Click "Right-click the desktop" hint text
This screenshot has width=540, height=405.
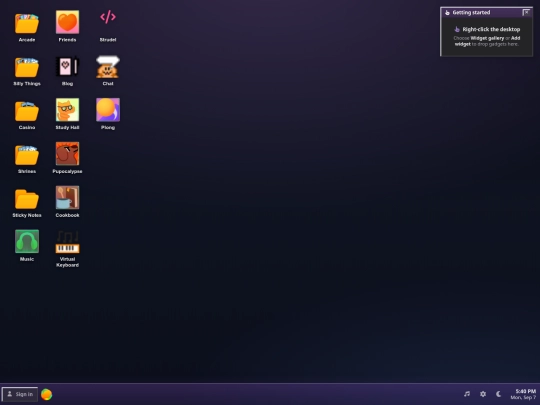tap(491, 29)
